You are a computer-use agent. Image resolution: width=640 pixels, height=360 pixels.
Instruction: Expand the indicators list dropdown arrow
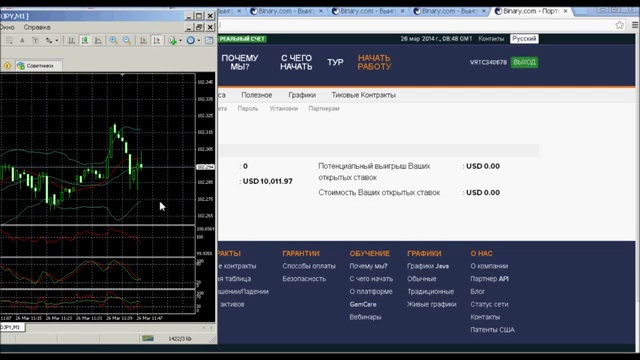[180, 40]
